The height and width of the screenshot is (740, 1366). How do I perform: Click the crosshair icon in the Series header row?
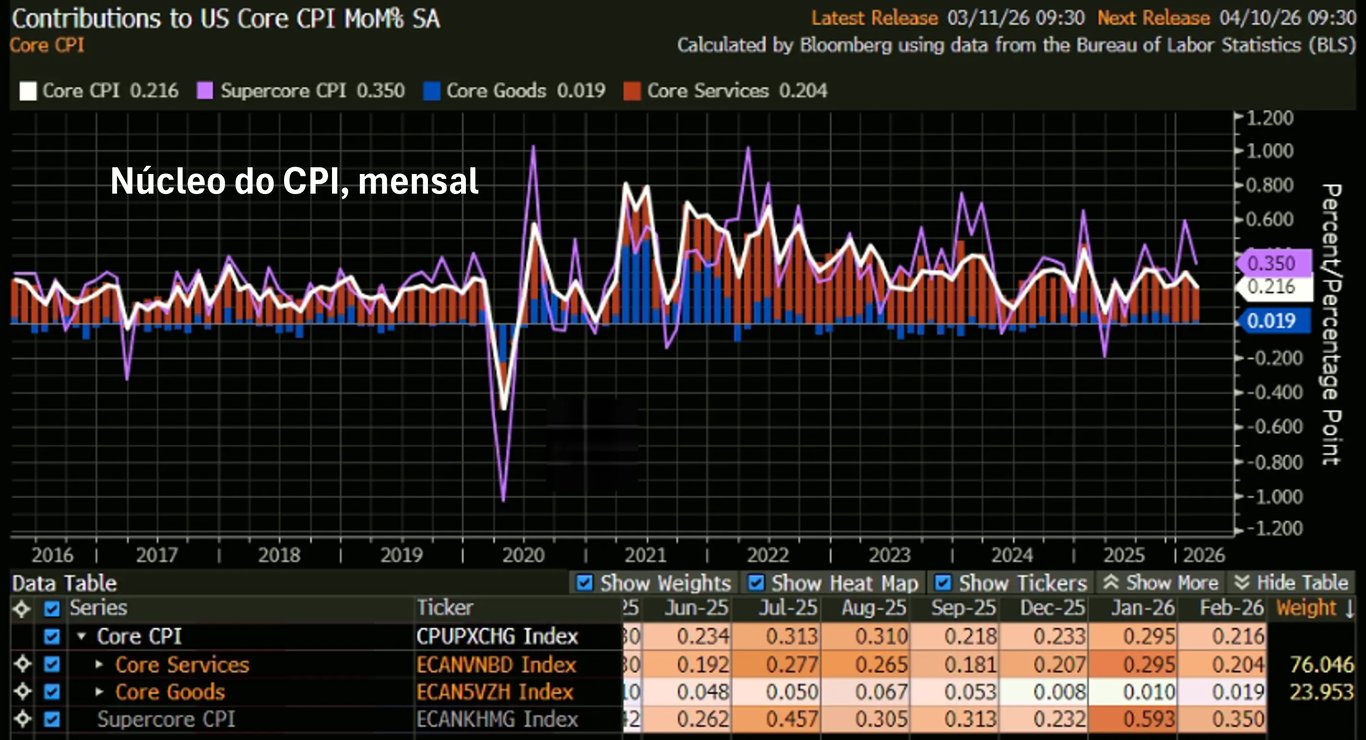click(21, 608)
